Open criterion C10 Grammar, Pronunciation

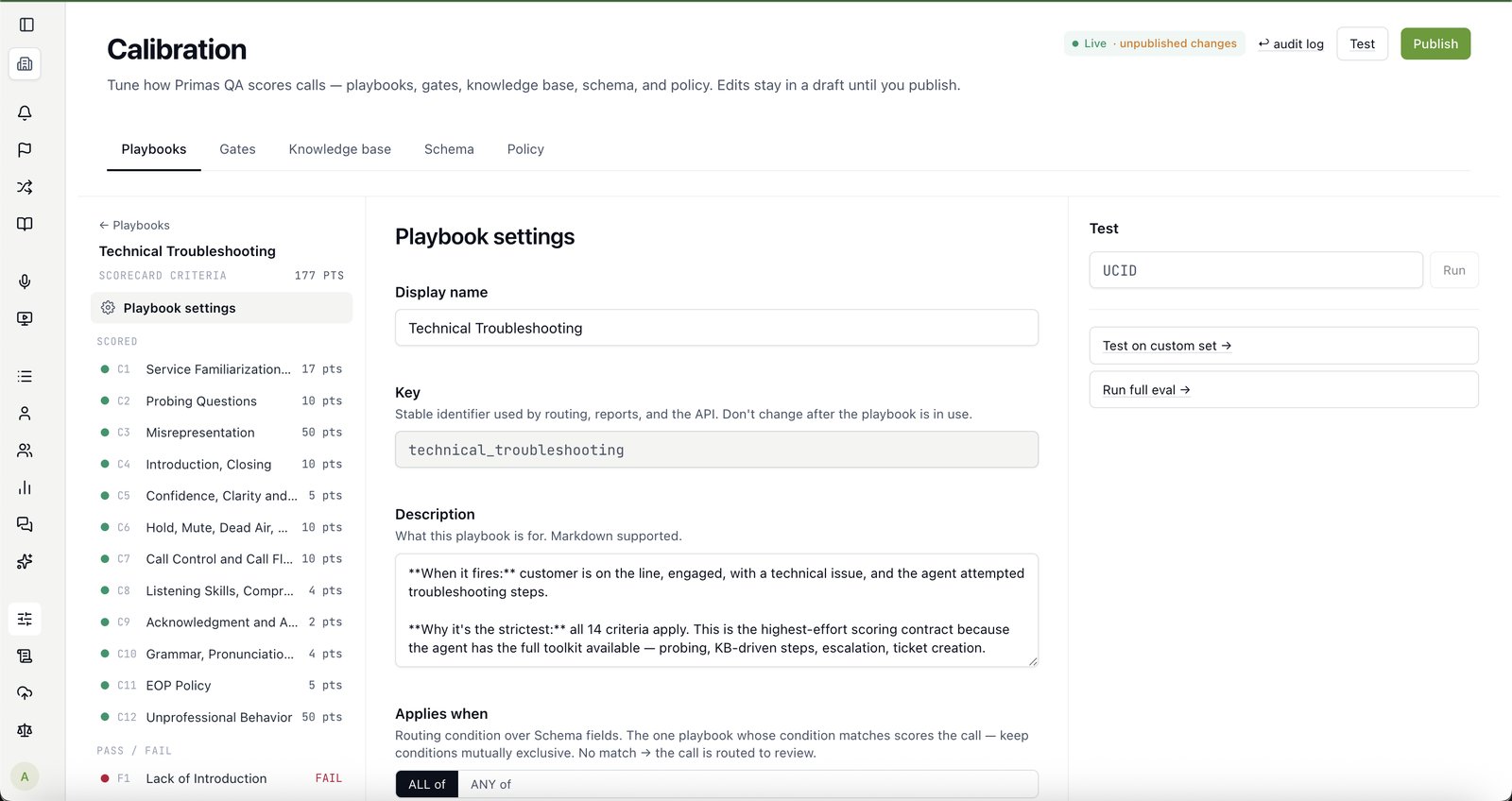tap(221, 654)
